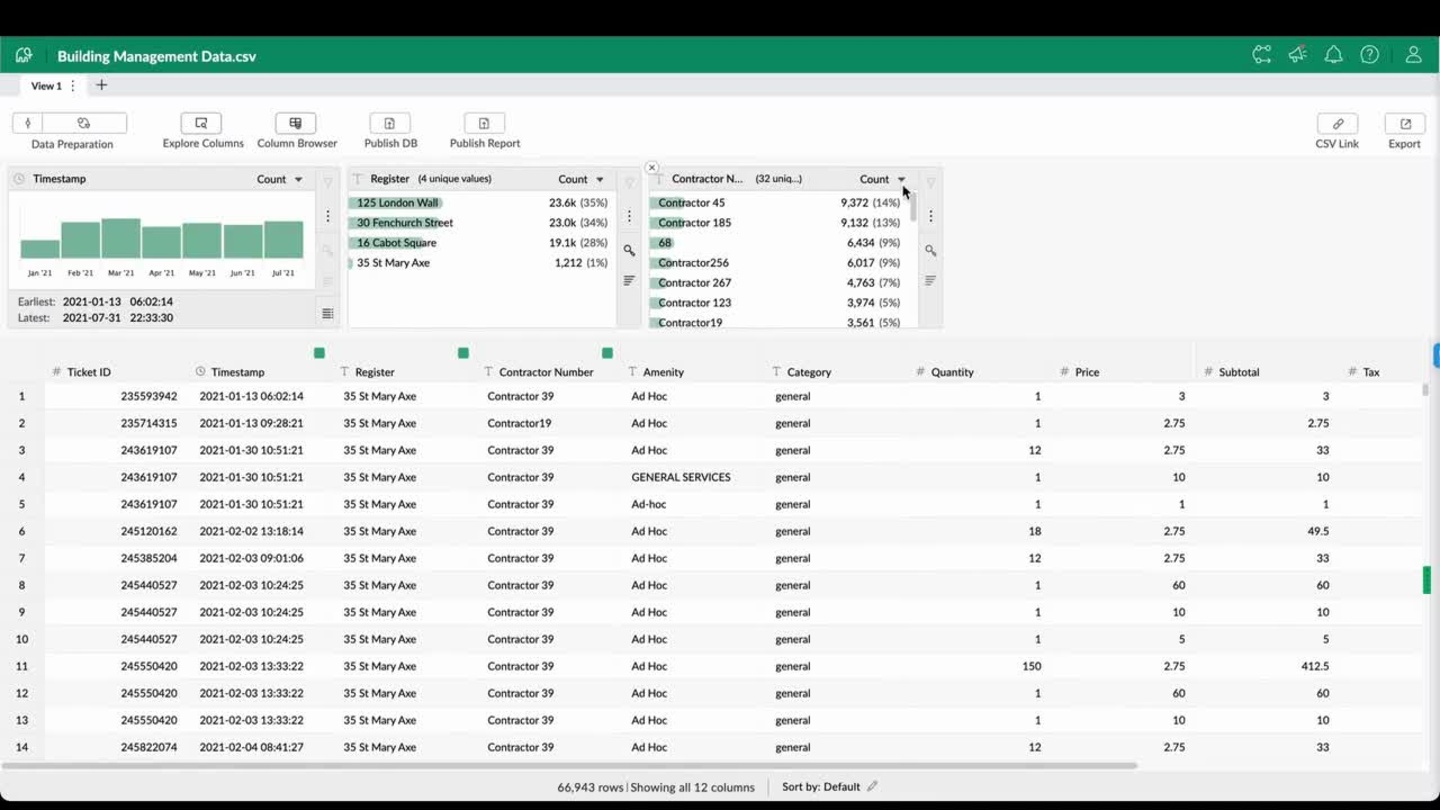Edit sort order with pencil icon
The width and height of the screenshot is (1440, 810).
point(872,787)
